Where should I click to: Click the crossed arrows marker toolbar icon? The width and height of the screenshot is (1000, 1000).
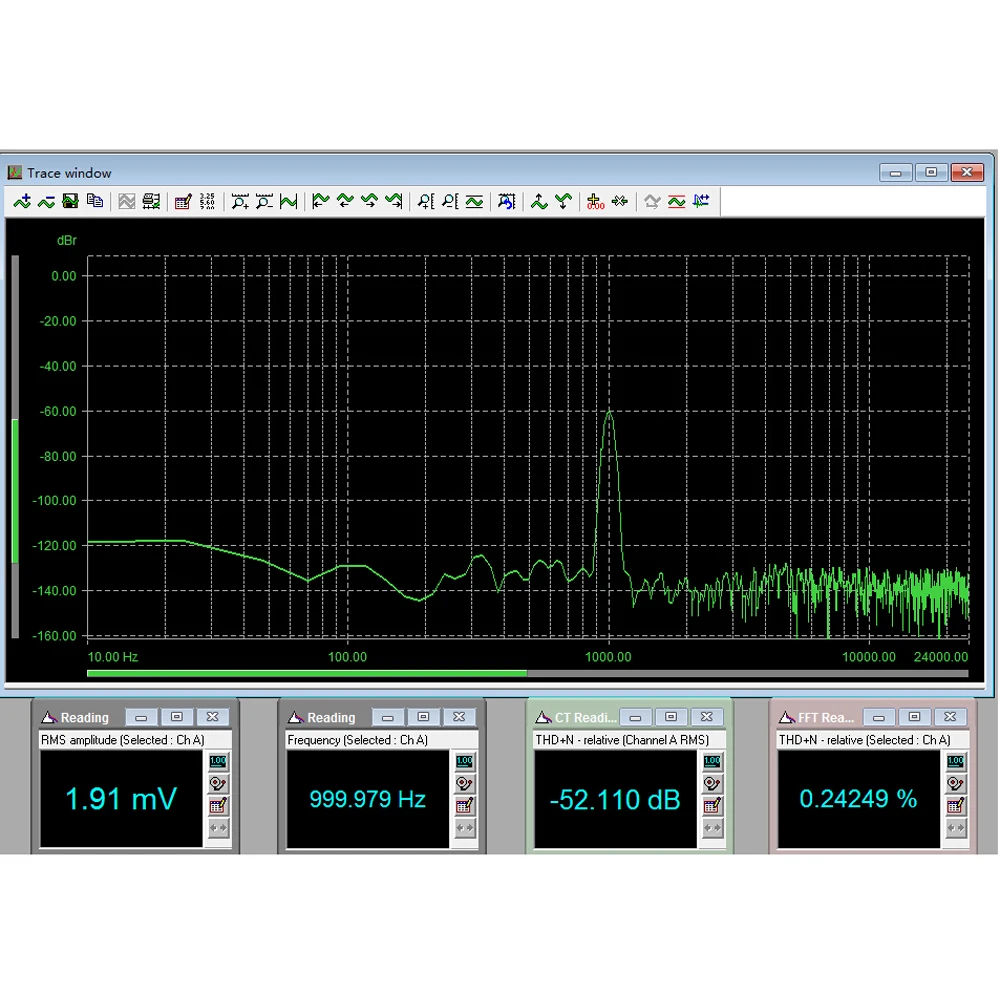(620, 202)
